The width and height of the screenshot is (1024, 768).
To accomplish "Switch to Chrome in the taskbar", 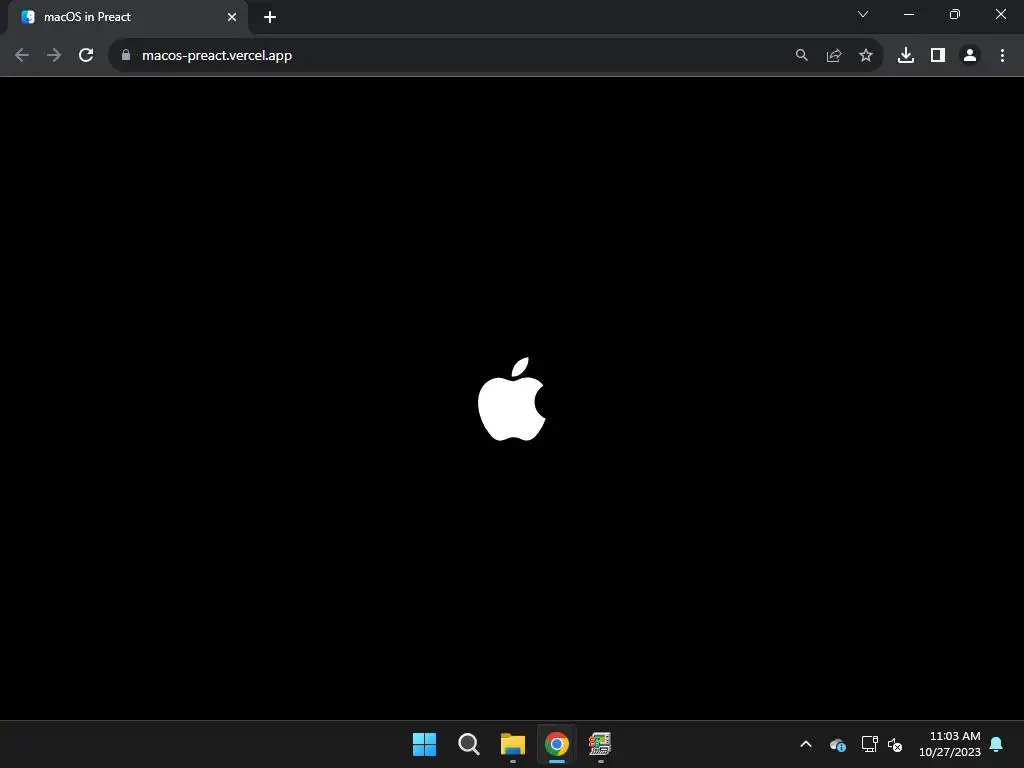I will [556, 744].
